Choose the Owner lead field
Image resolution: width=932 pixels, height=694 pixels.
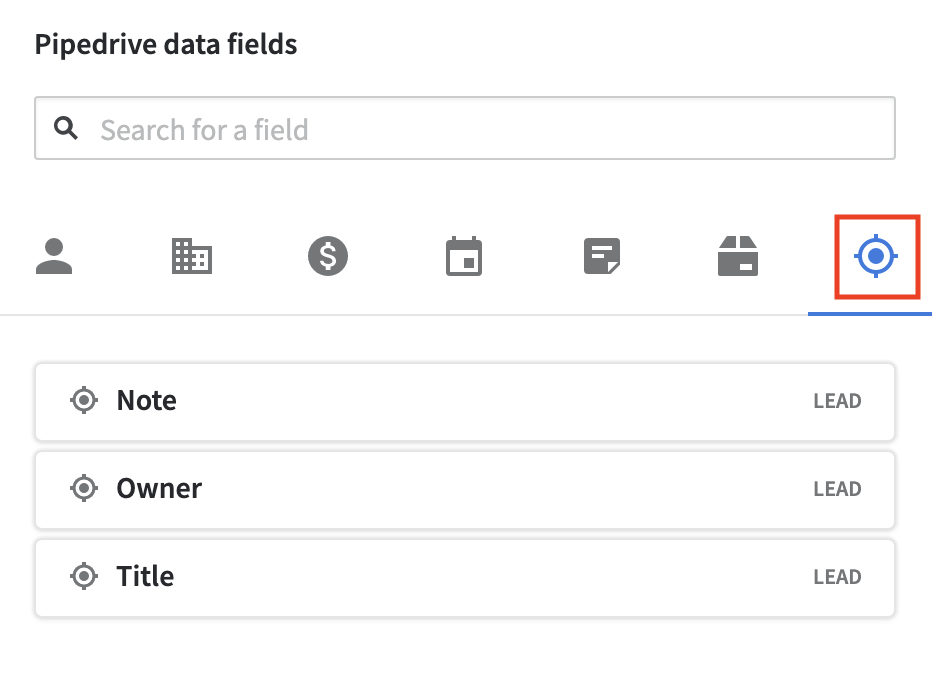(464, 489)
